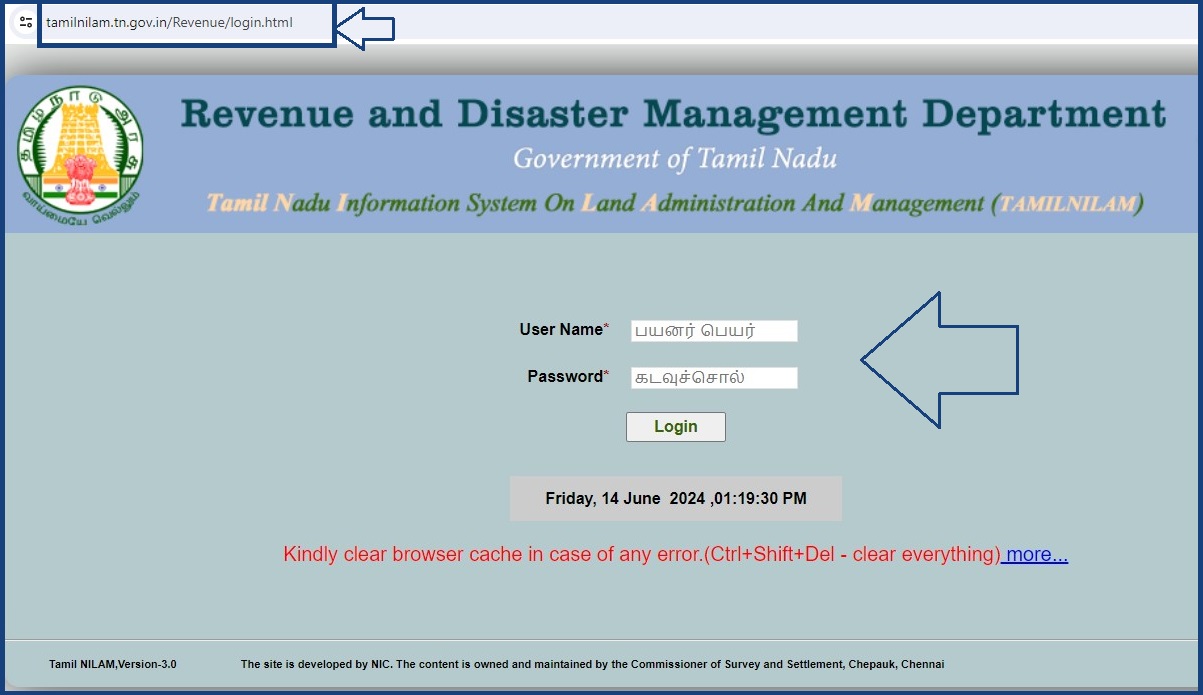
Task: Click the Tamil NILAM Version-3.0 footer text
Action: coord(112,663)
